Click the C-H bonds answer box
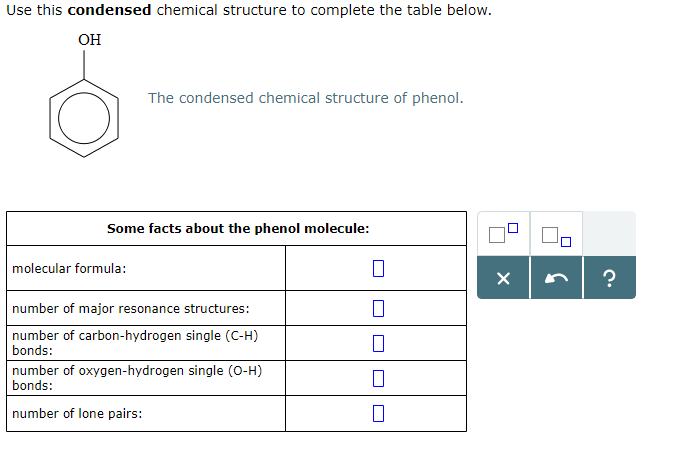The height and width of the screenshot is (454, 678). tap(377, 343)
